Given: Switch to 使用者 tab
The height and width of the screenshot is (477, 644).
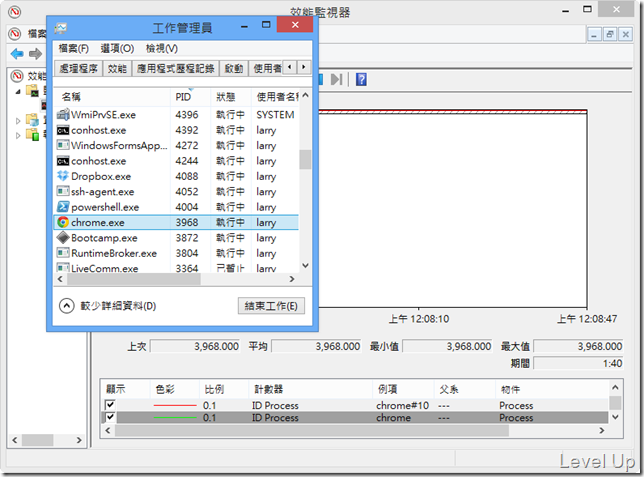Looking at the screenshot, I should click(x=267, y=69).
